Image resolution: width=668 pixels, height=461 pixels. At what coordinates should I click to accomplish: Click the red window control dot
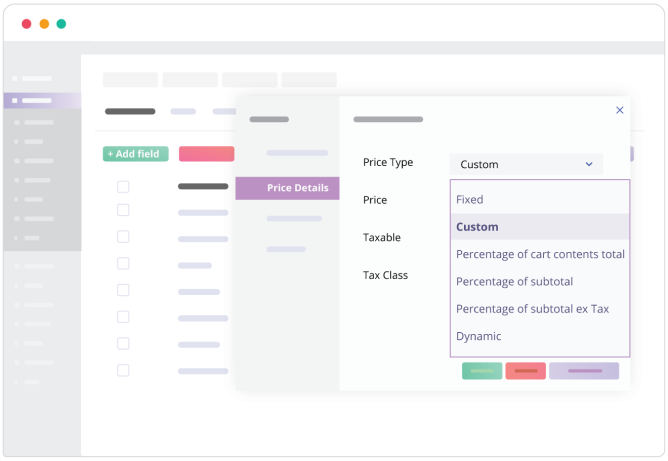[26, 24]
